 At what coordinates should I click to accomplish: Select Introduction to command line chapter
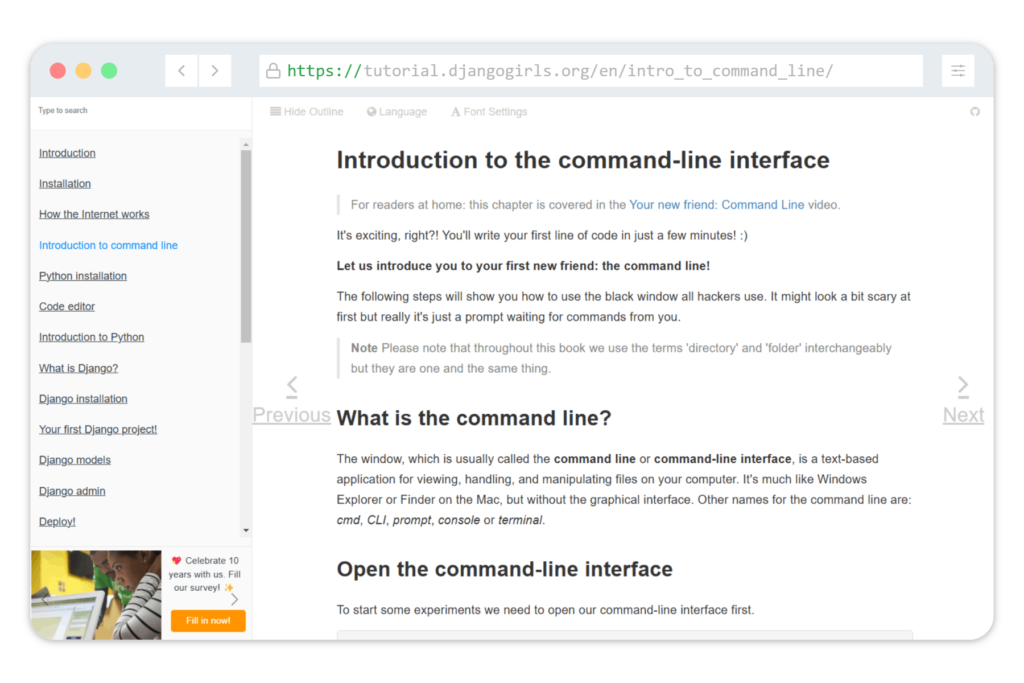click(x=108, y=245)
